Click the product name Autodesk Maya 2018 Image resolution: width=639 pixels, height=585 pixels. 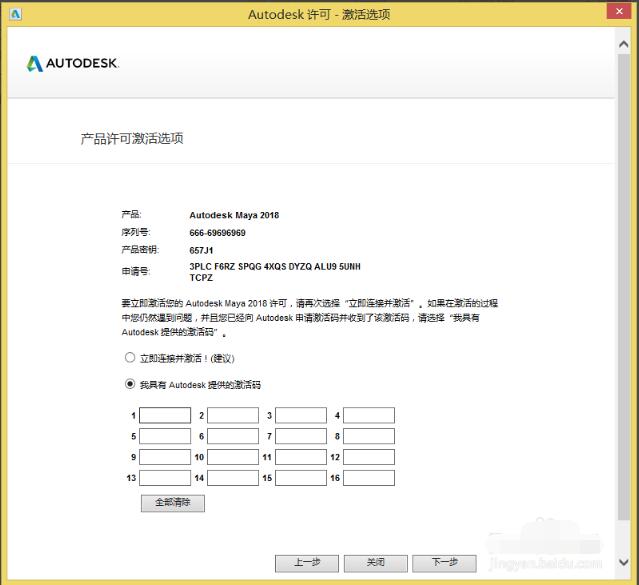coord(234,215)
